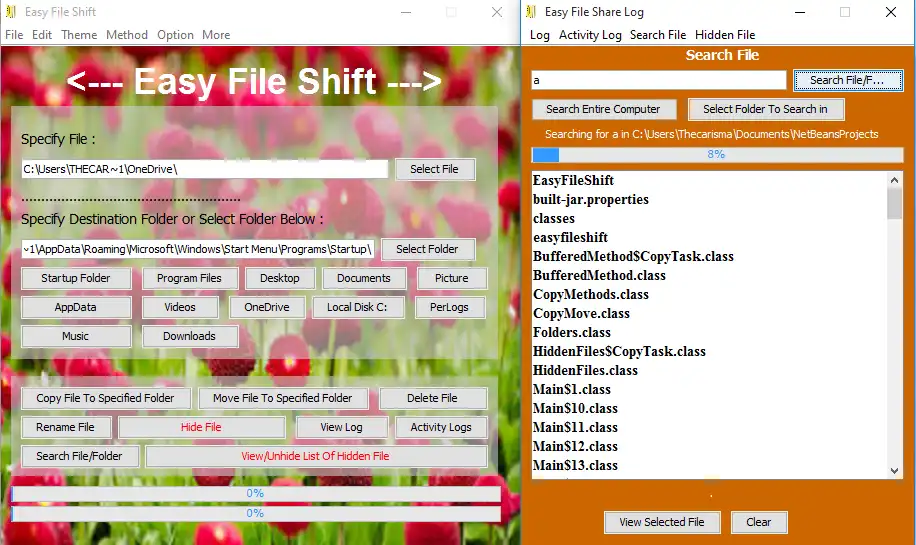Image resolution: width=916 pixels, height=545 pixels.
Task: Select Folders.class in results
Action: (x=572, y=332)
